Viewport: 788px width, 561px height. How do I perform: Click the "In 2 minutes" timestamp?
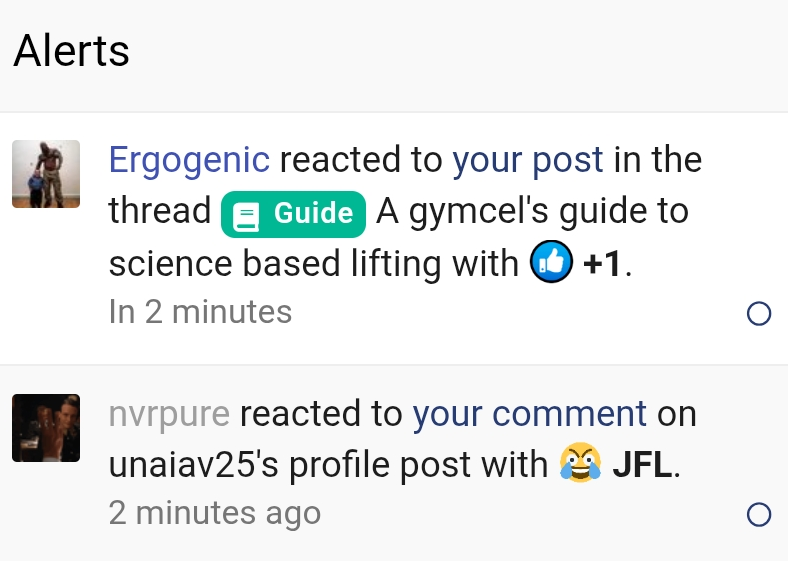pyautogui.click(x=200, y=312)
